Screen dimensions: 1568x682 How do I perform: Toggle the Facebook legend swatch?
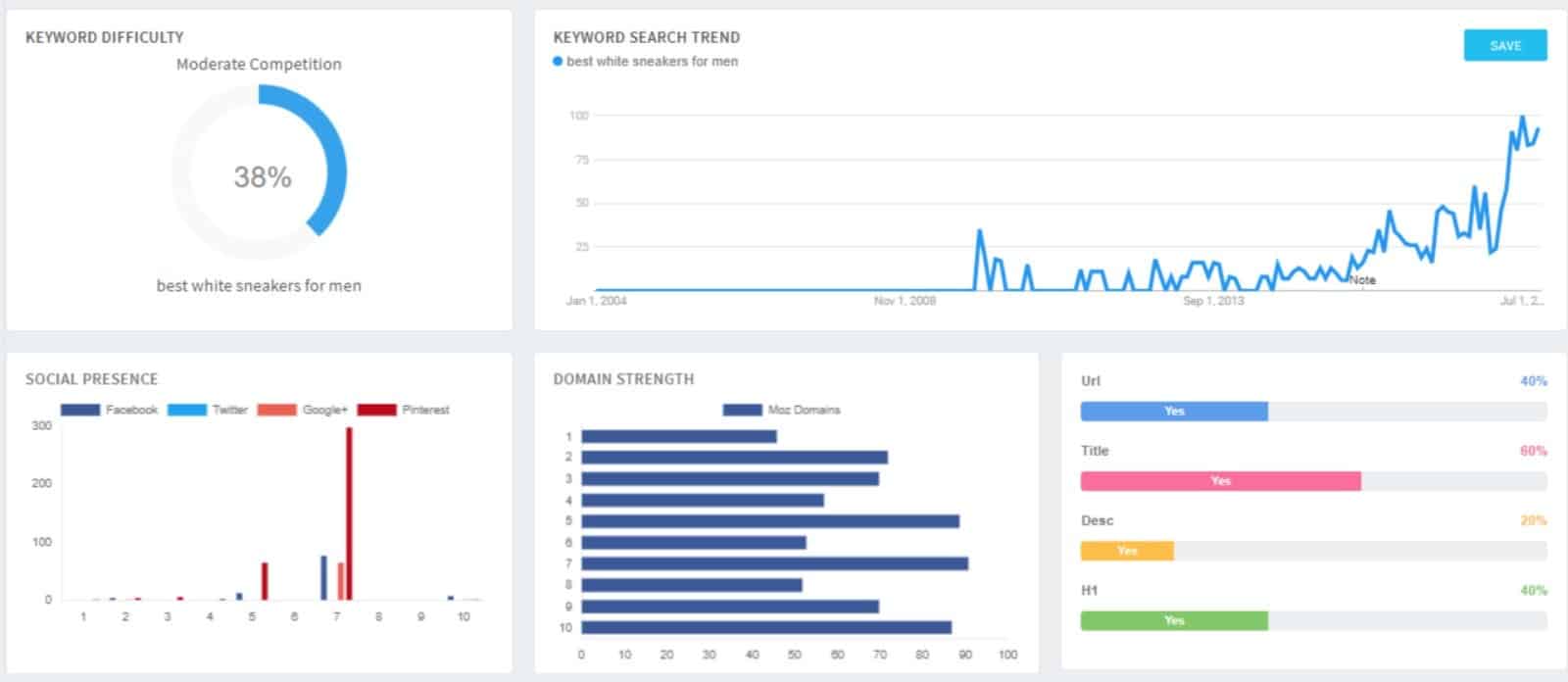[x=80, y=410]
